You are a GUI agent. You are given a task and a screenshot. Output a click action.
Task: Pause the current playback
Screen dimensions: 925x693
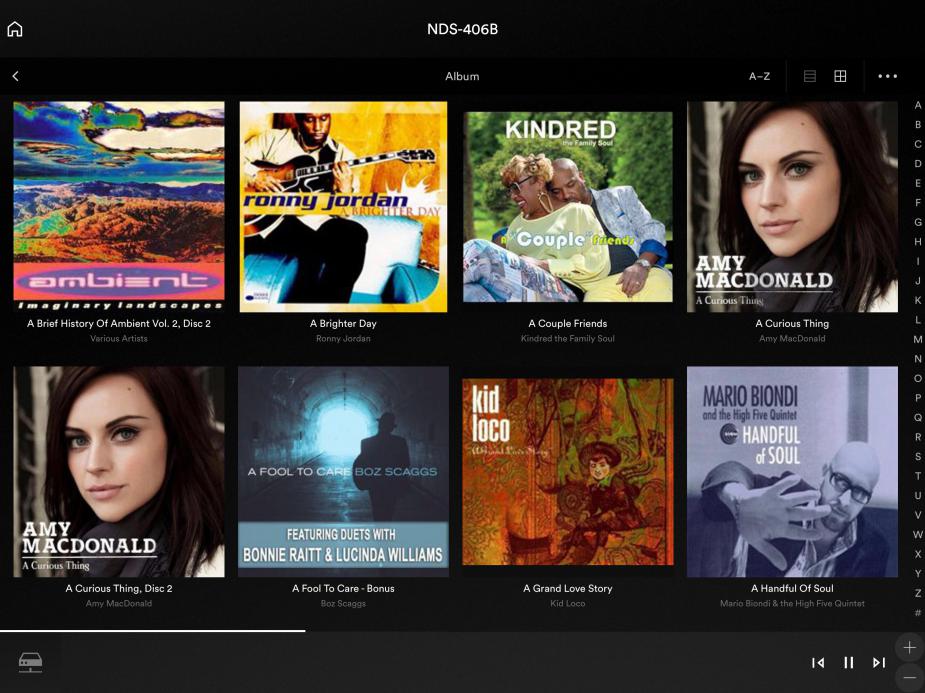click(x=848, y=662)
